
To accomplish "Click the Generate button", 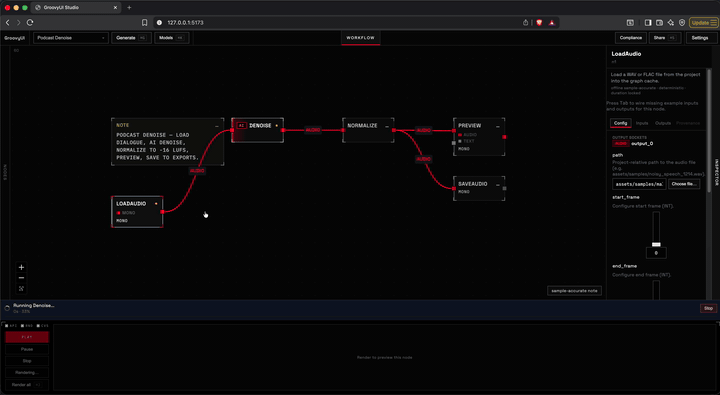I will pyautogui.click(x=131, y=38).
